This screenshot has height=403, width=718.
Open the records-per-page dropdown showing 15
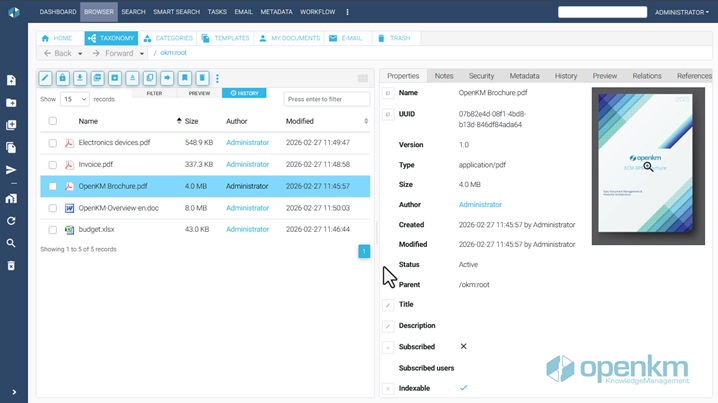click(75, 100)
